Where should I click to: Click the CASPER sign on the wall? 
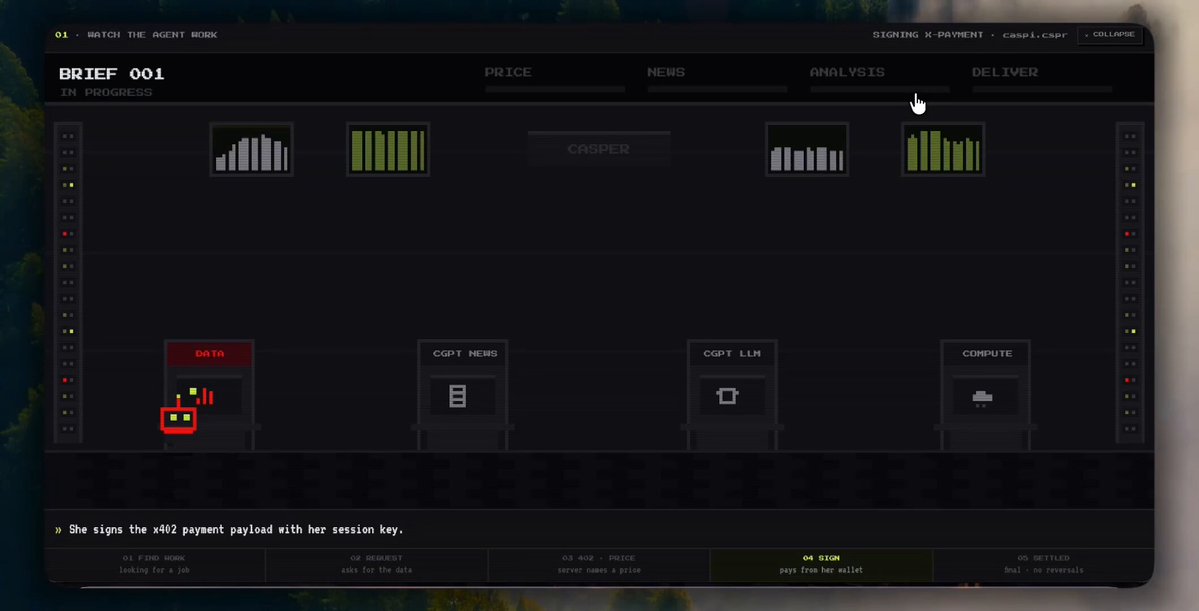(599, 149)
